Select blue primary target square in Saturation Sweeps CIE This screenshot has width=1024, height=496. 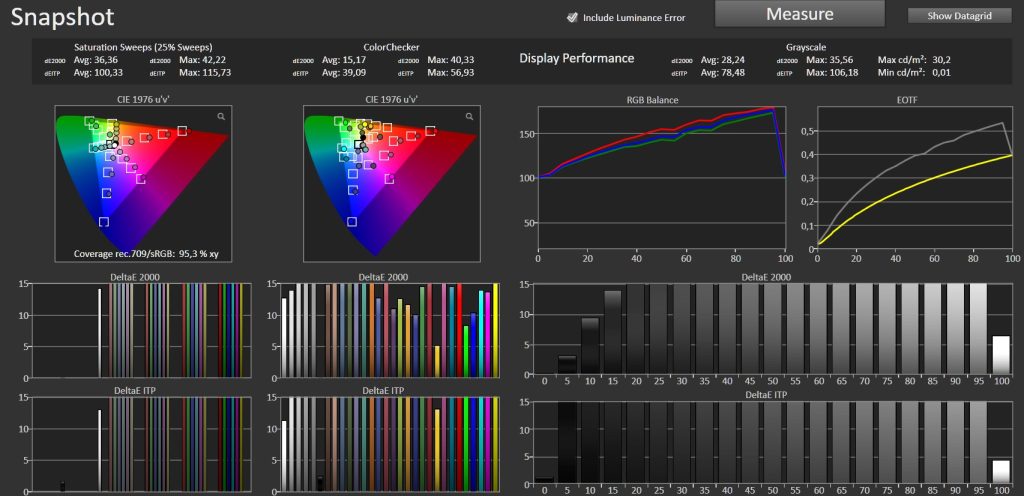coord(104,222)
